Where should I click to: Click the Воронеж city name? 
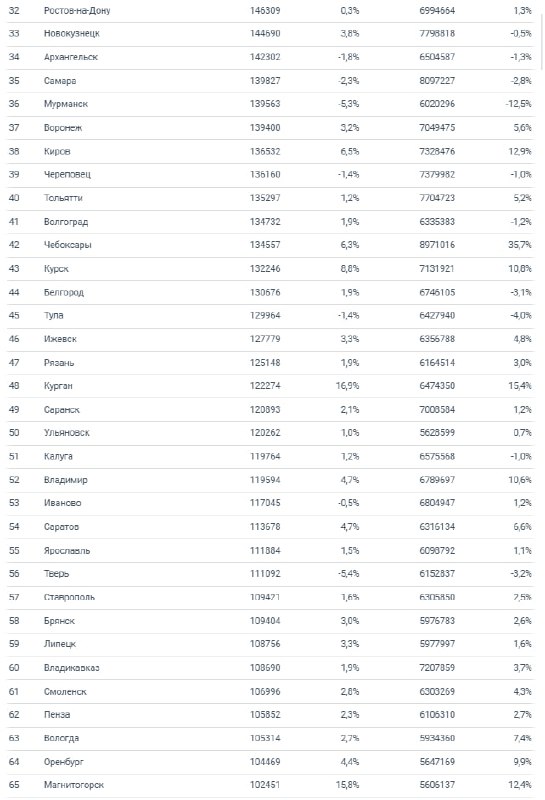pos(63,128)
